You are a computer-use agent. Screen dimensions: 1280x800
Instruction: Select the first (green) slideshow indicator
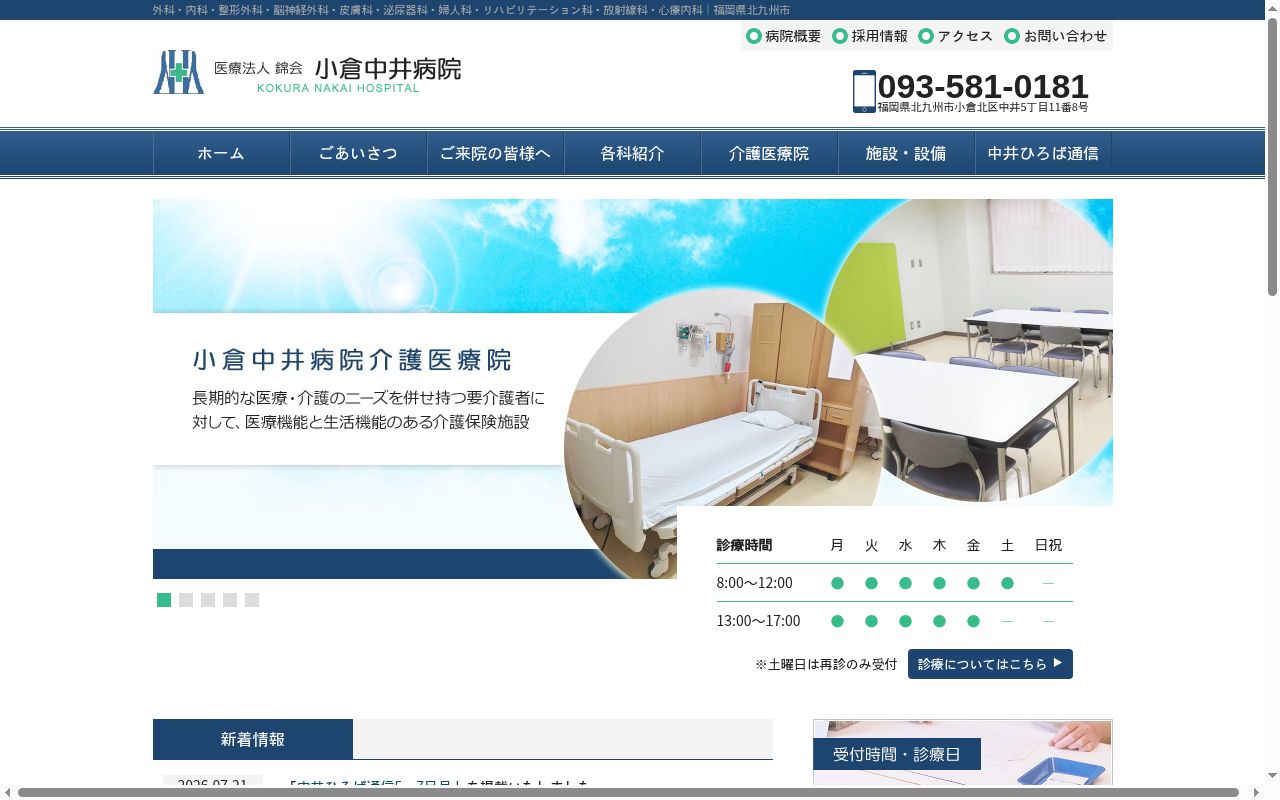(164, 600)
